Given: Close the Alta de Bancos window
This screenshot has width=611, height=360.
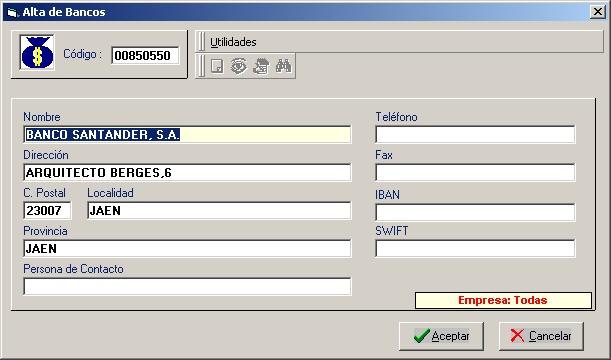Looking at the screenshot, I should pyautogui.click(x=597, y=12).
